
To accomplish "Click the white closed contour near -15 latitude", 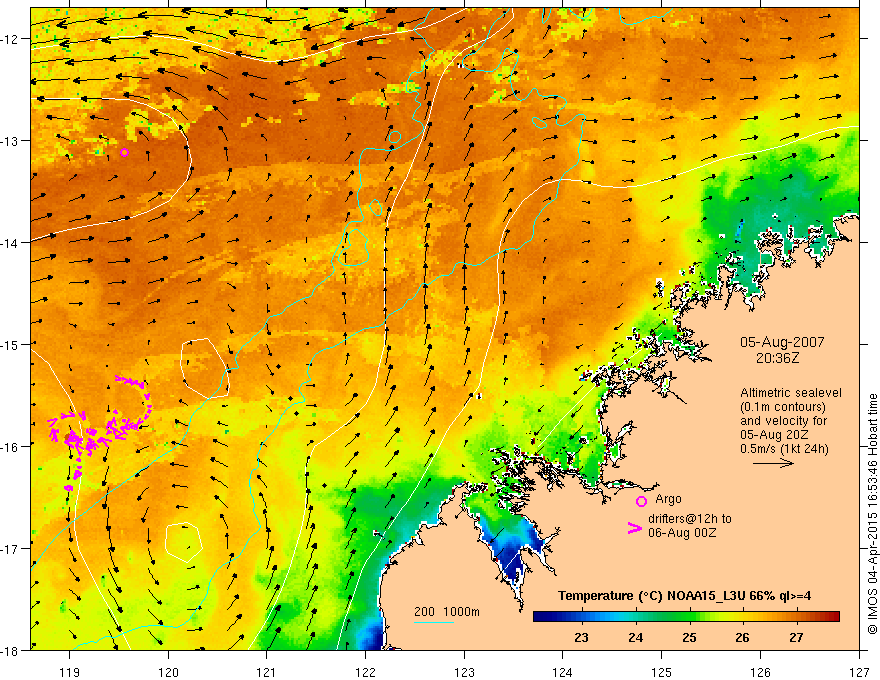I will (205, 367).
